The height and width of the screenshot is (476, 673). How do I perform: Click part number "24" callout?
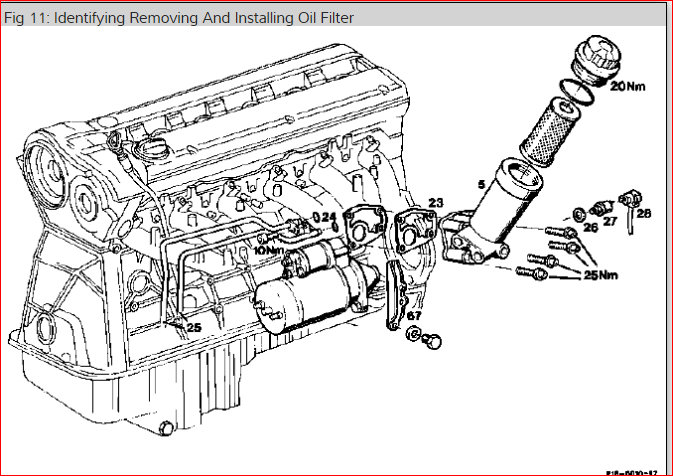[x=328, y=217]
